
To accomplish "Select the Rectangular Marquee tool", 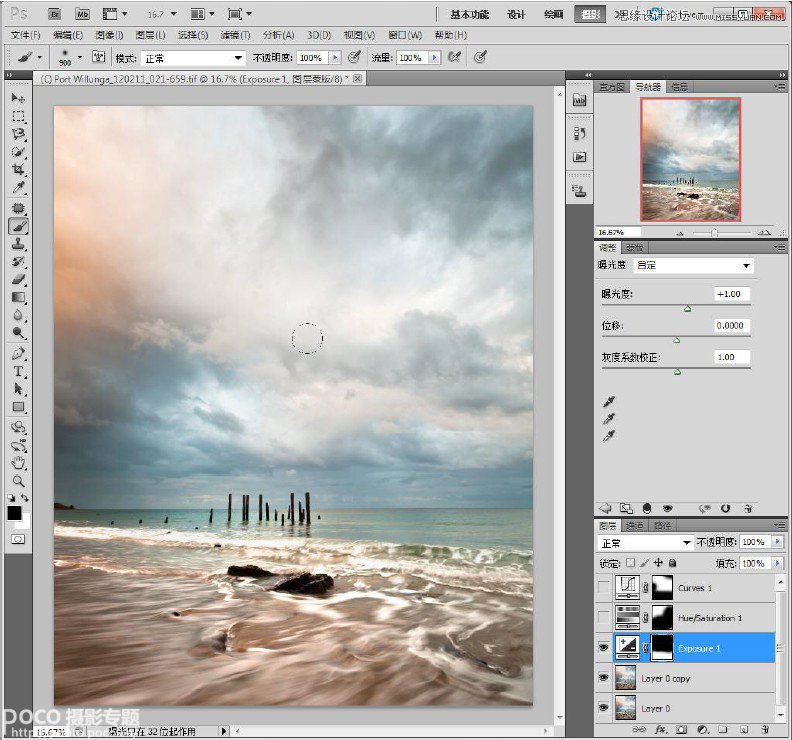I will [18, 117].
